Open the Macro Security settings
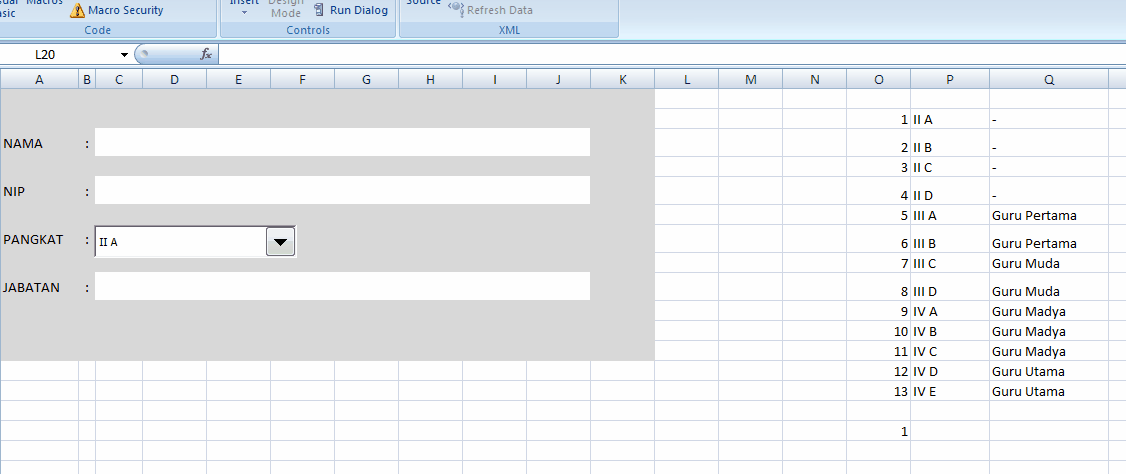This screenshot has height=474, width=1126. pyautogui.click(x=116, y=10)
